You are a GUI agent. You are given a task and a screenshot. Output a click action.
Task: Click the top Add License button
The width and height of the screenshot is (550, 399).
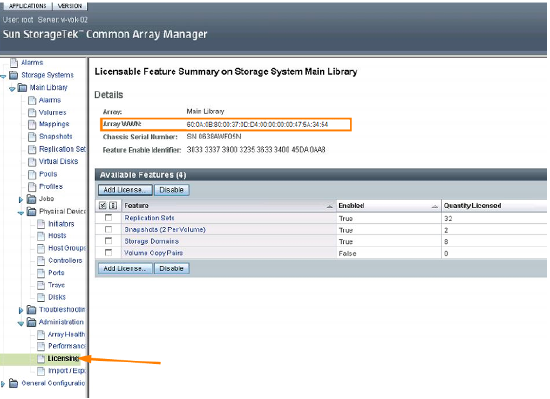(x=125, y=190)
